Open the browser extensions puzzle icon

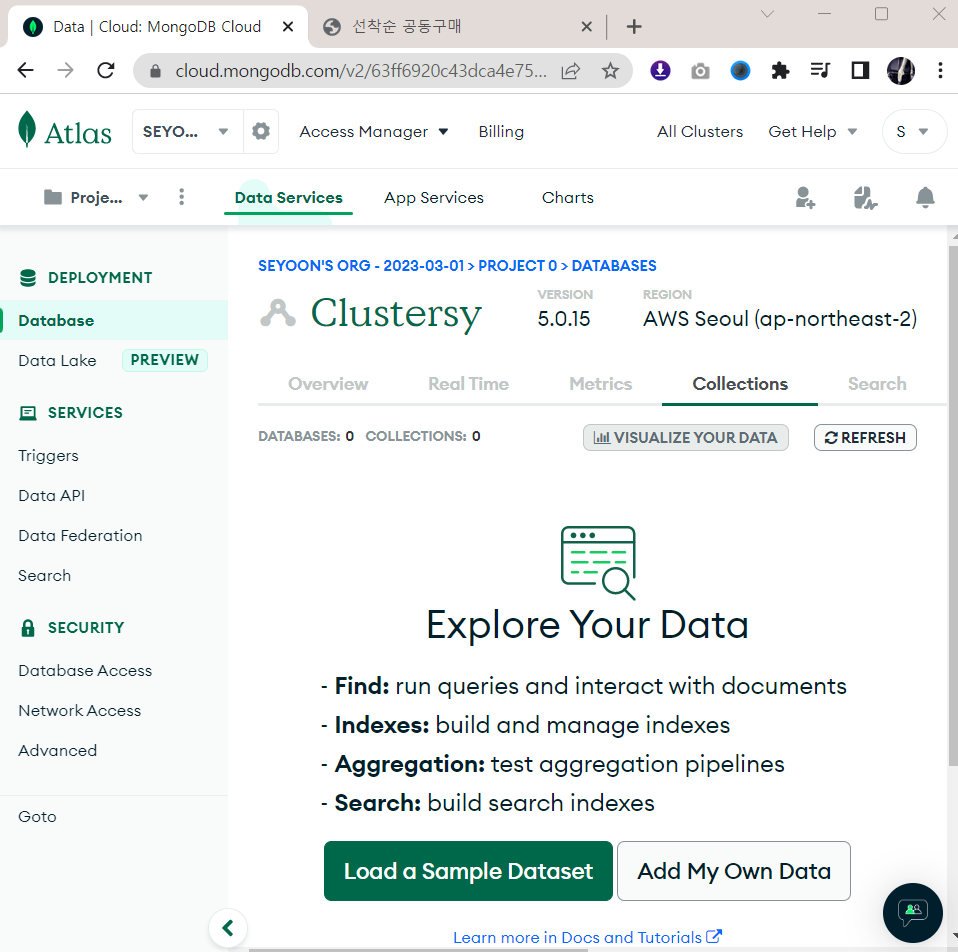pos(780,71)
